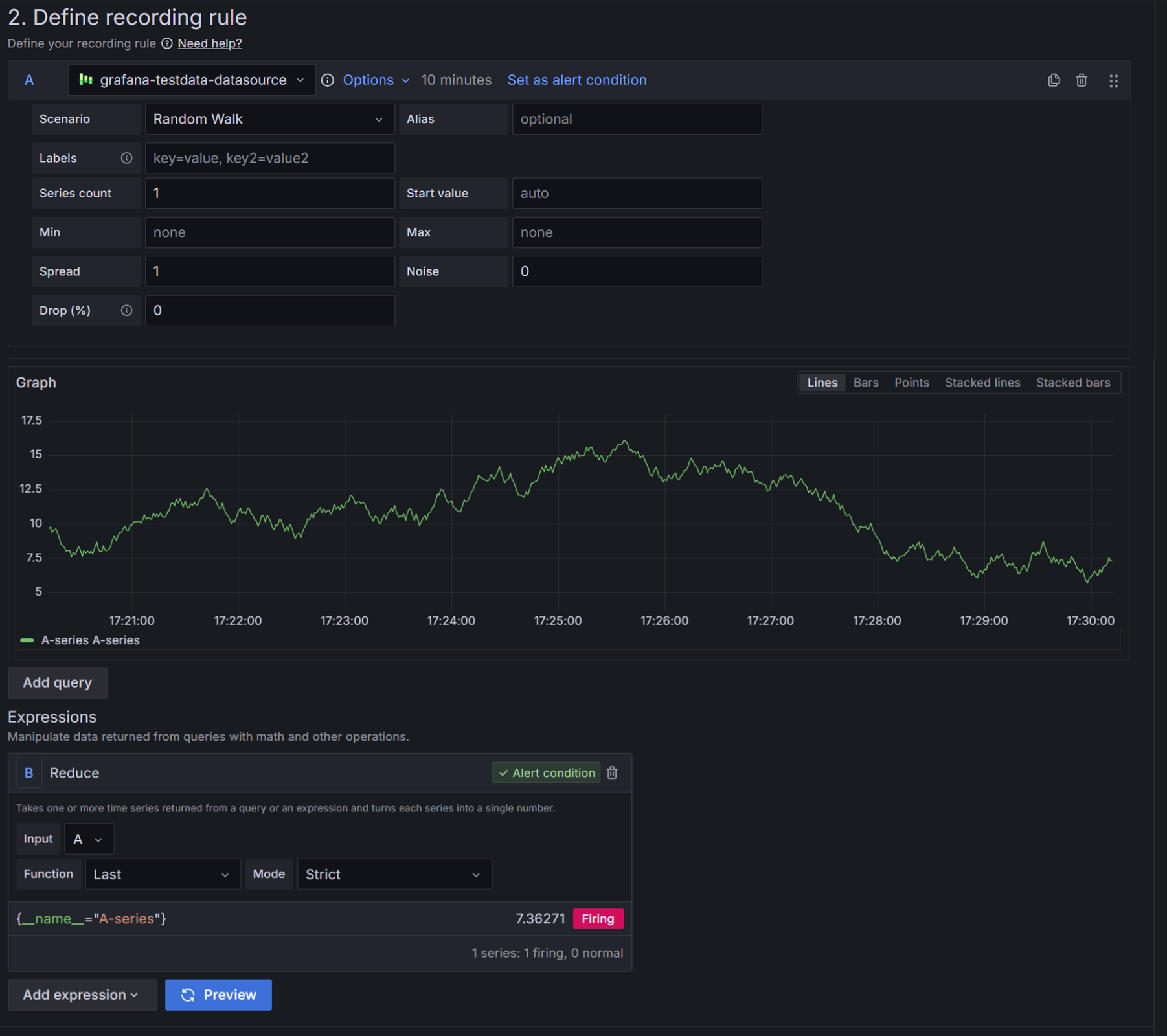
Task: Select Stacked bars graph mode
Action: point(1072,383)
